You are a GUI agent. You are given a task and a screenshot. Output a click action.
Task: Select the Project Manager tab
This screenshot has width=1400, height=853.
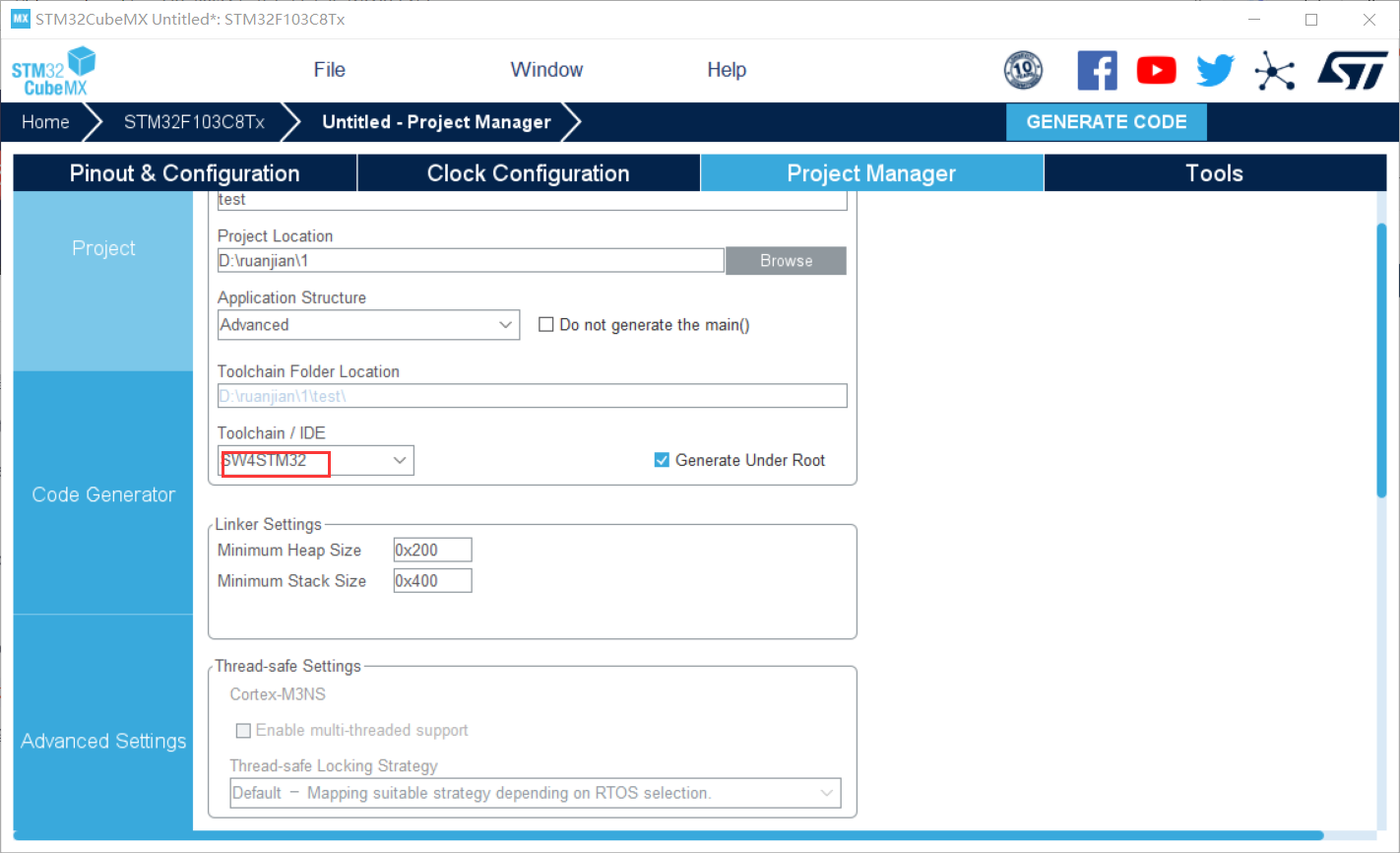point(871,173)
